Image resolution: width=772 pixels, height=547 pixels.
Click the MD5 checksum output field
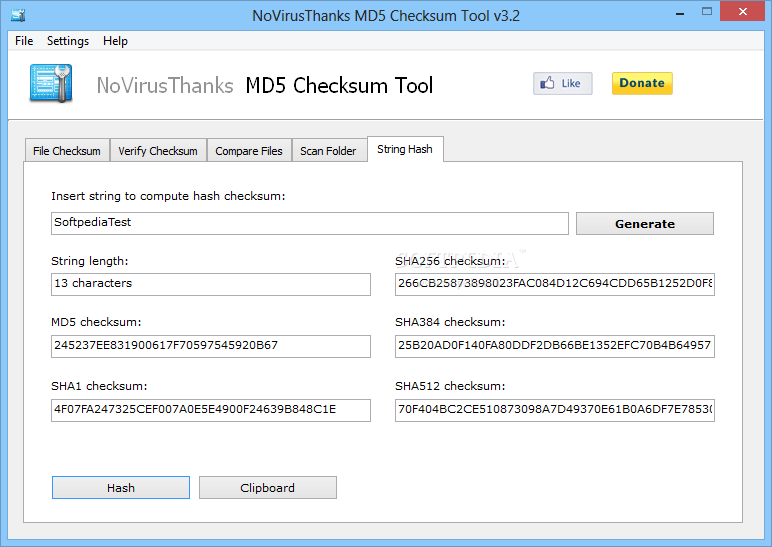(211, 346)
